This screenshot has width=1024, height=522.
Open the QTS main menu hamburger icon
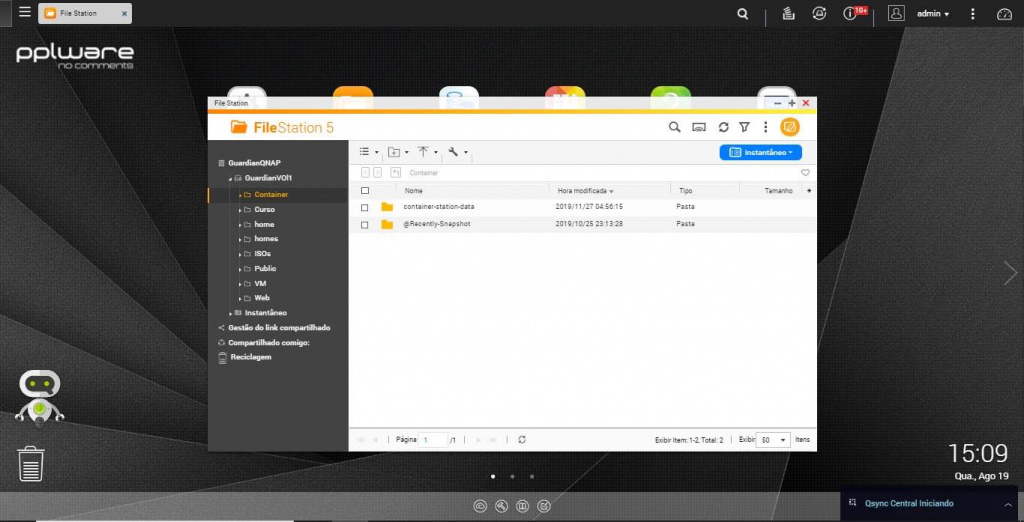click(x=25, y=12)
